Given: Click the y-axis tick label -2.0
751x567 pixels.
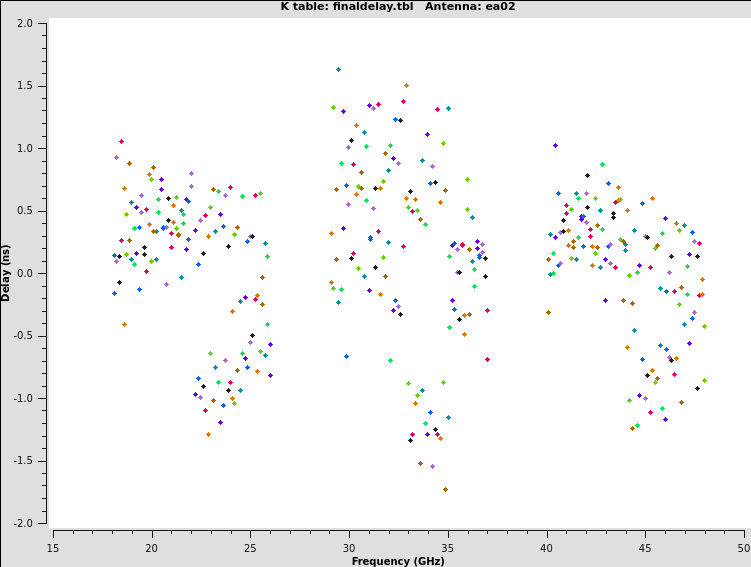Looking at the screenshot, I should 23,523.
